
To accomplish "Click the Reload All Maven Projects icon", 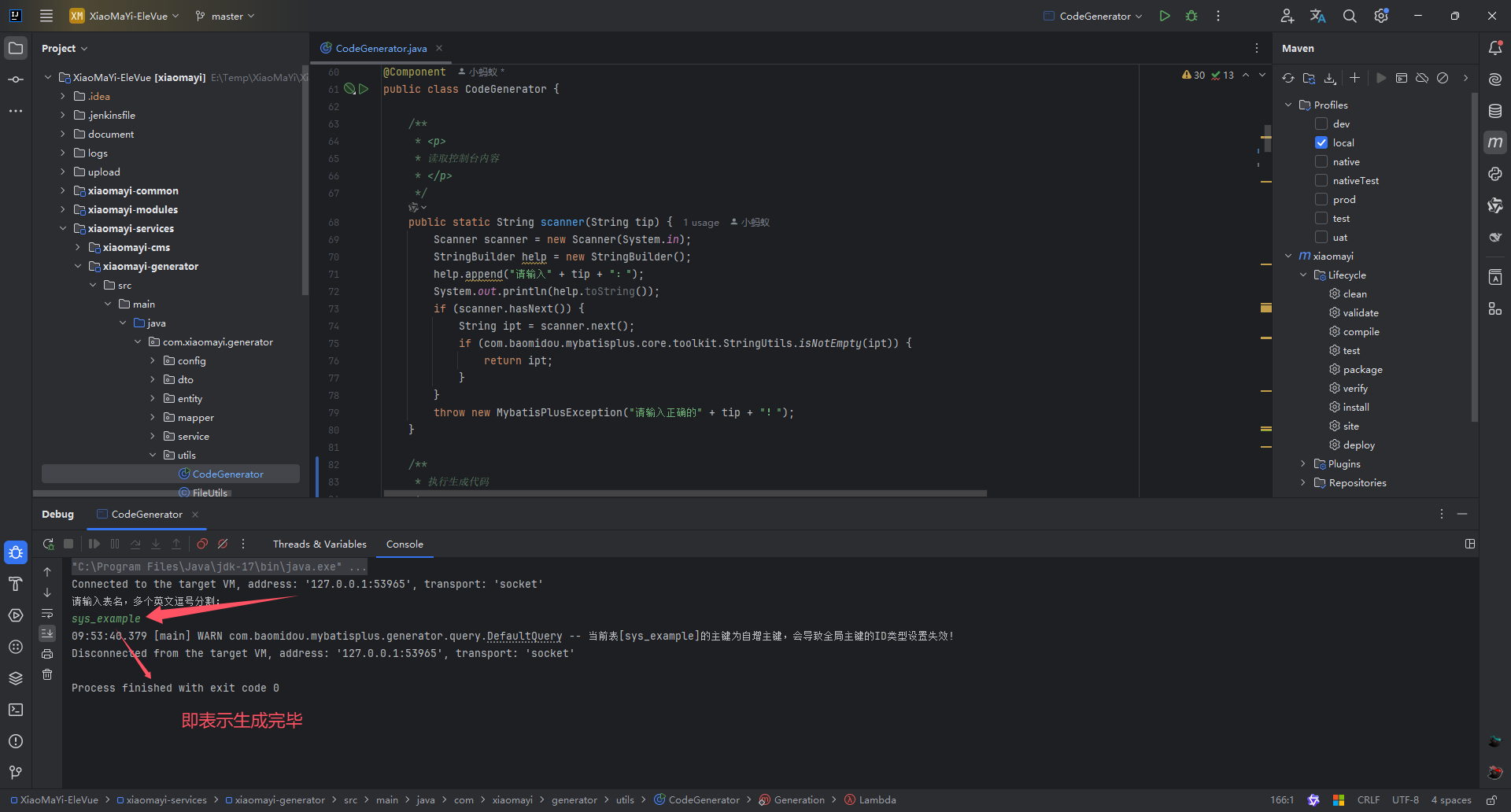I will (1287, 78).
